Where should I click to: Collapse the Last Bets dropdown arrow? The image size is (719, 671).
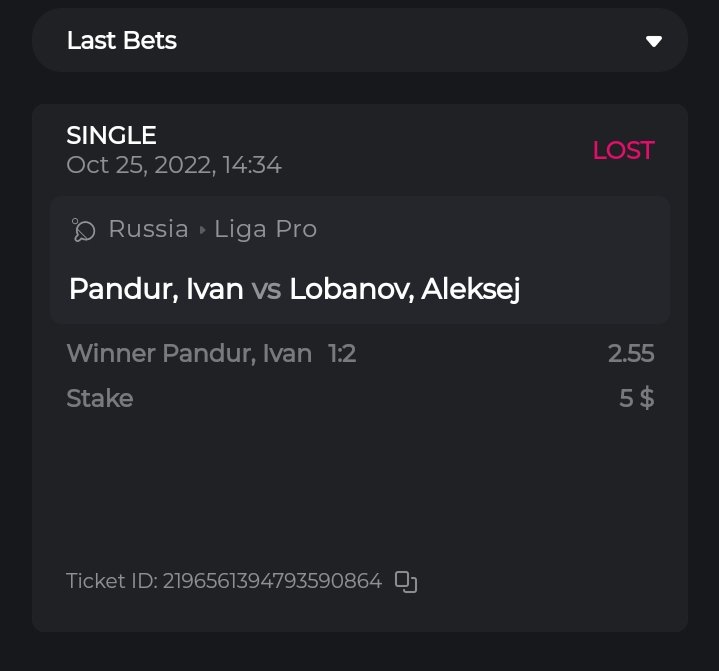(x=654, y=41)
